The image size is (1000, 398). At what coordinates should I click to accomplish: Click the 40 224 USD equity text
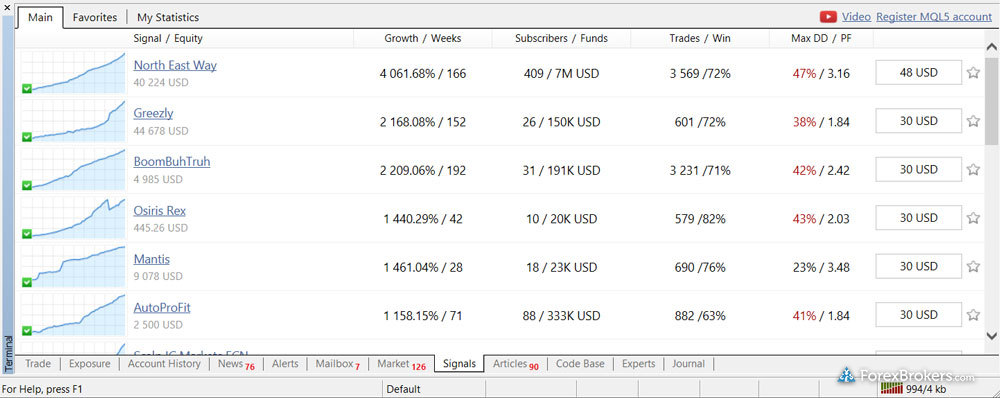161,82
